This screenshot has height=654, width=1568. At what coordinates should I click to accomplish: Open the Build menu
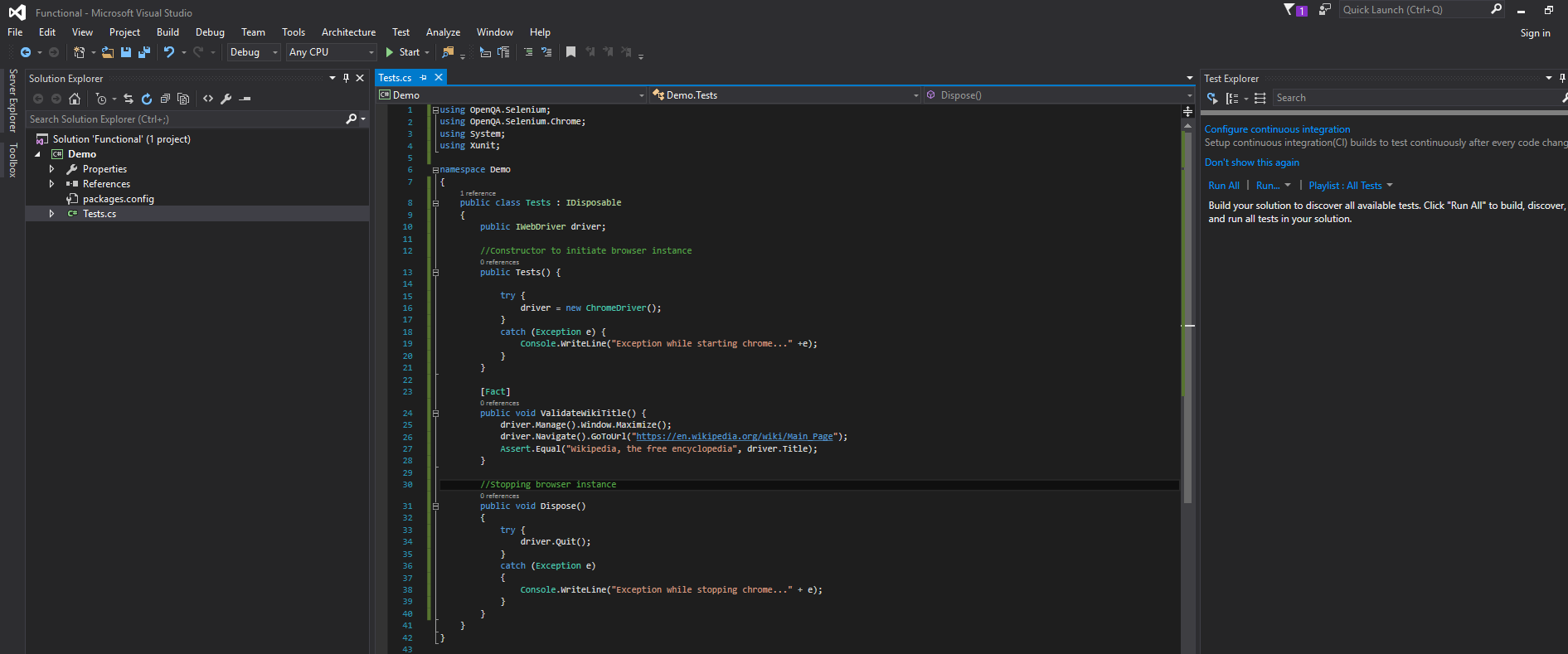[167, 32]
